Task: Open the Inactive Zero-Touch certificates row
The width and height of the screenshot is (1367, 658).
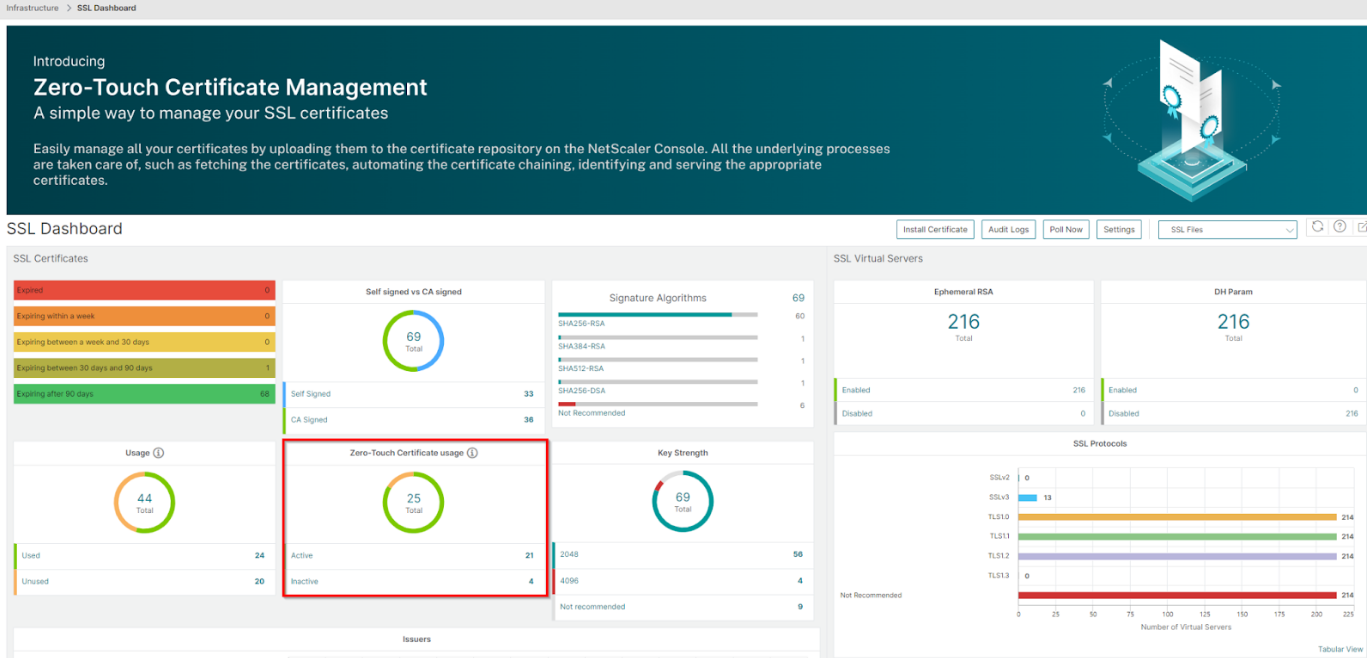Action: tap(413, 581)
